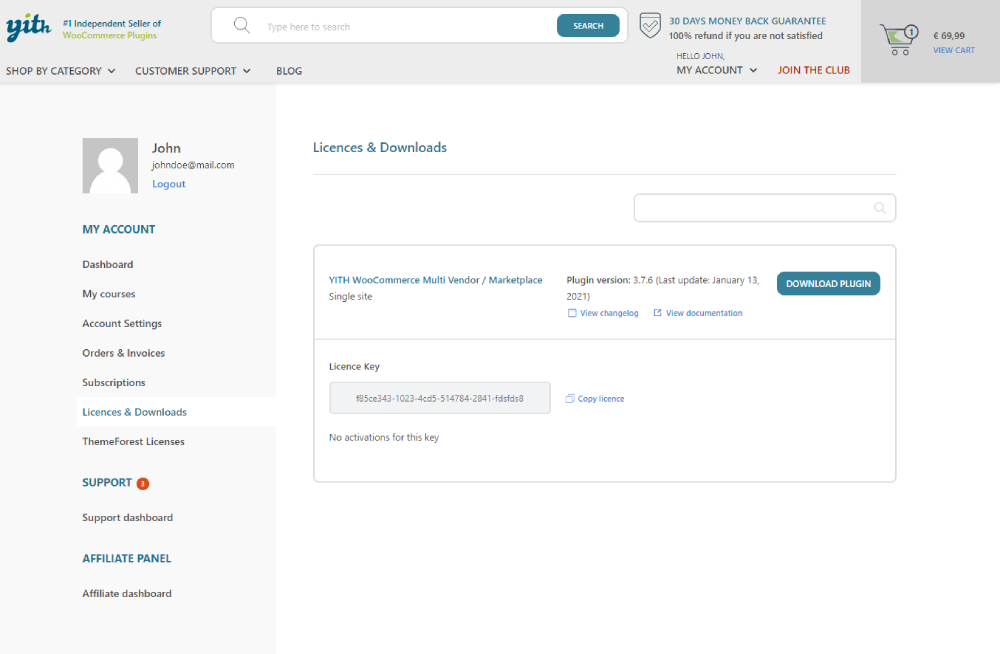1000x654 pixels.
Task: Click the SUPPORT section heading
Action: 107,483
